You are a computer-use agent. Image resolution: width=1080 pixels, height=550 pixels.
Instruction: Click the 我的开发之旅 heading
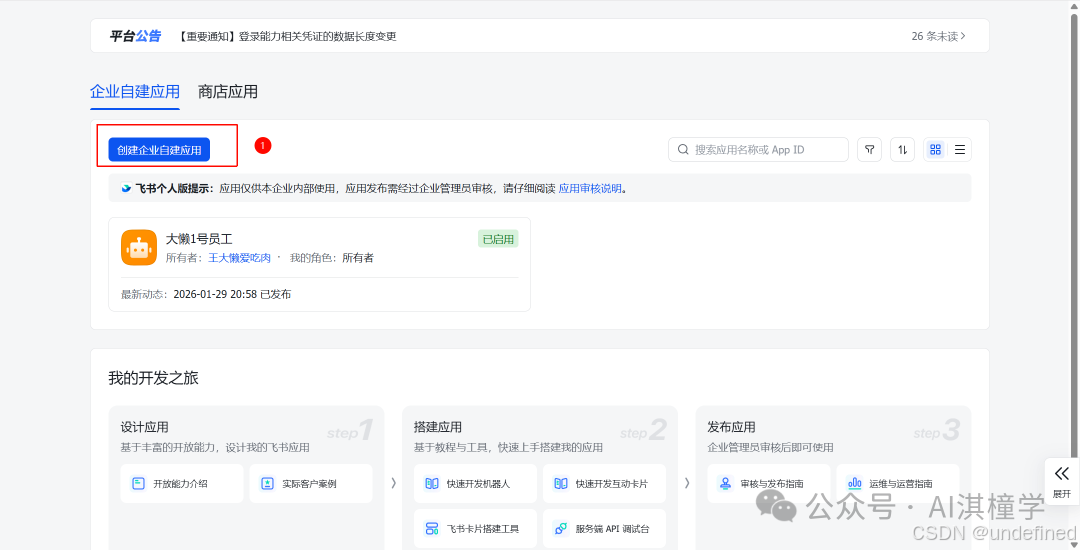pos(154,378)
